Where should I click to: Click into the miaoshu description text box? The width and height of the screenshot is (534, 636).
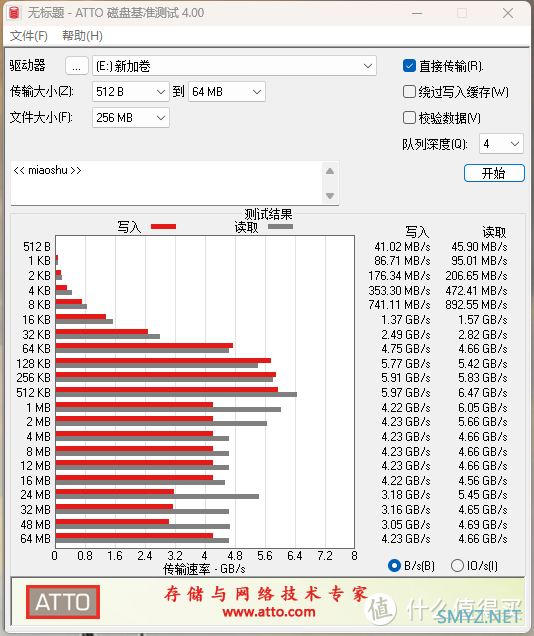(x=166, y=183)
